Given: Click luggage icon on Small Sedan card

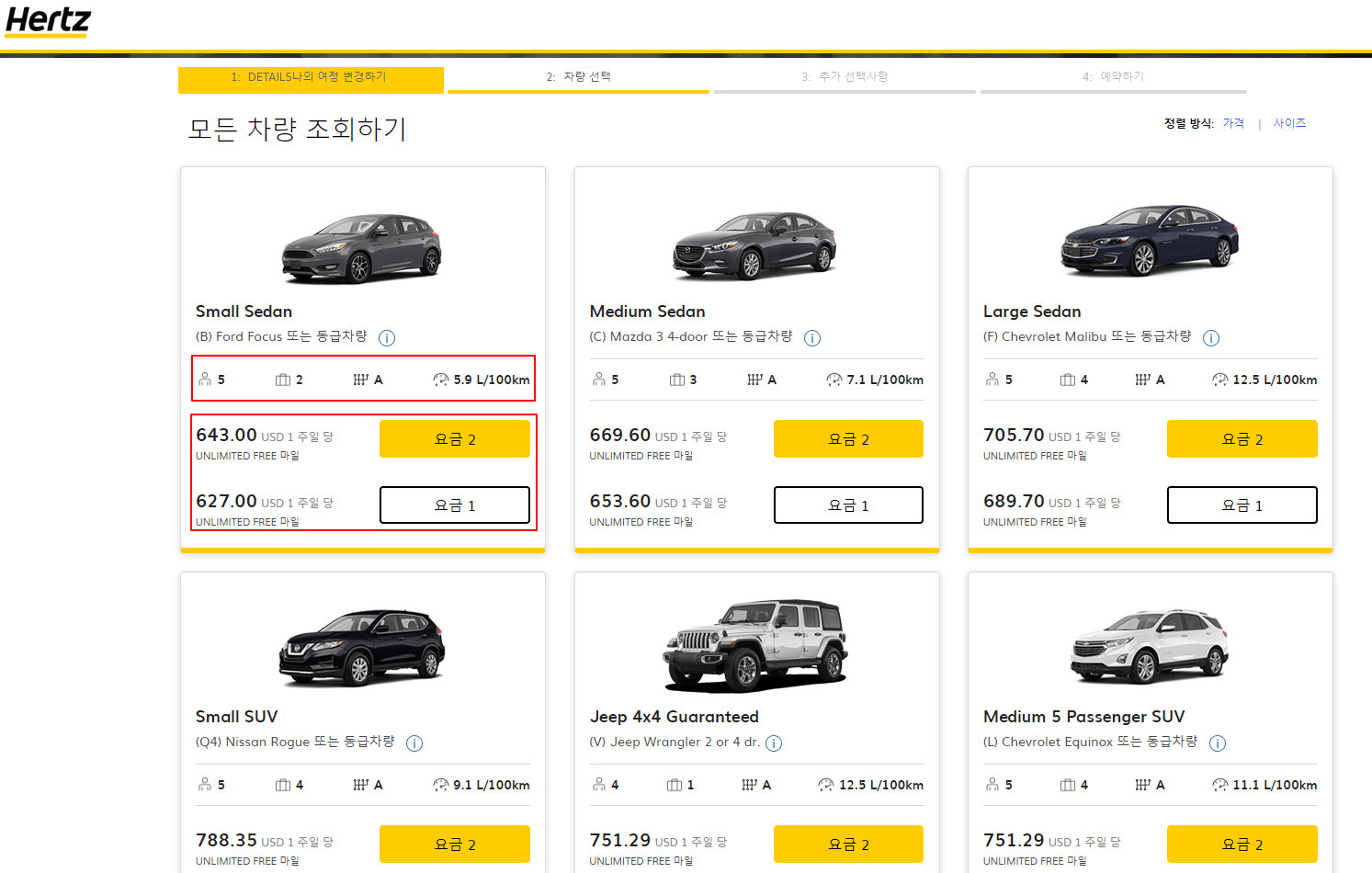Looking at the screenshot, I should pos(283,380).
